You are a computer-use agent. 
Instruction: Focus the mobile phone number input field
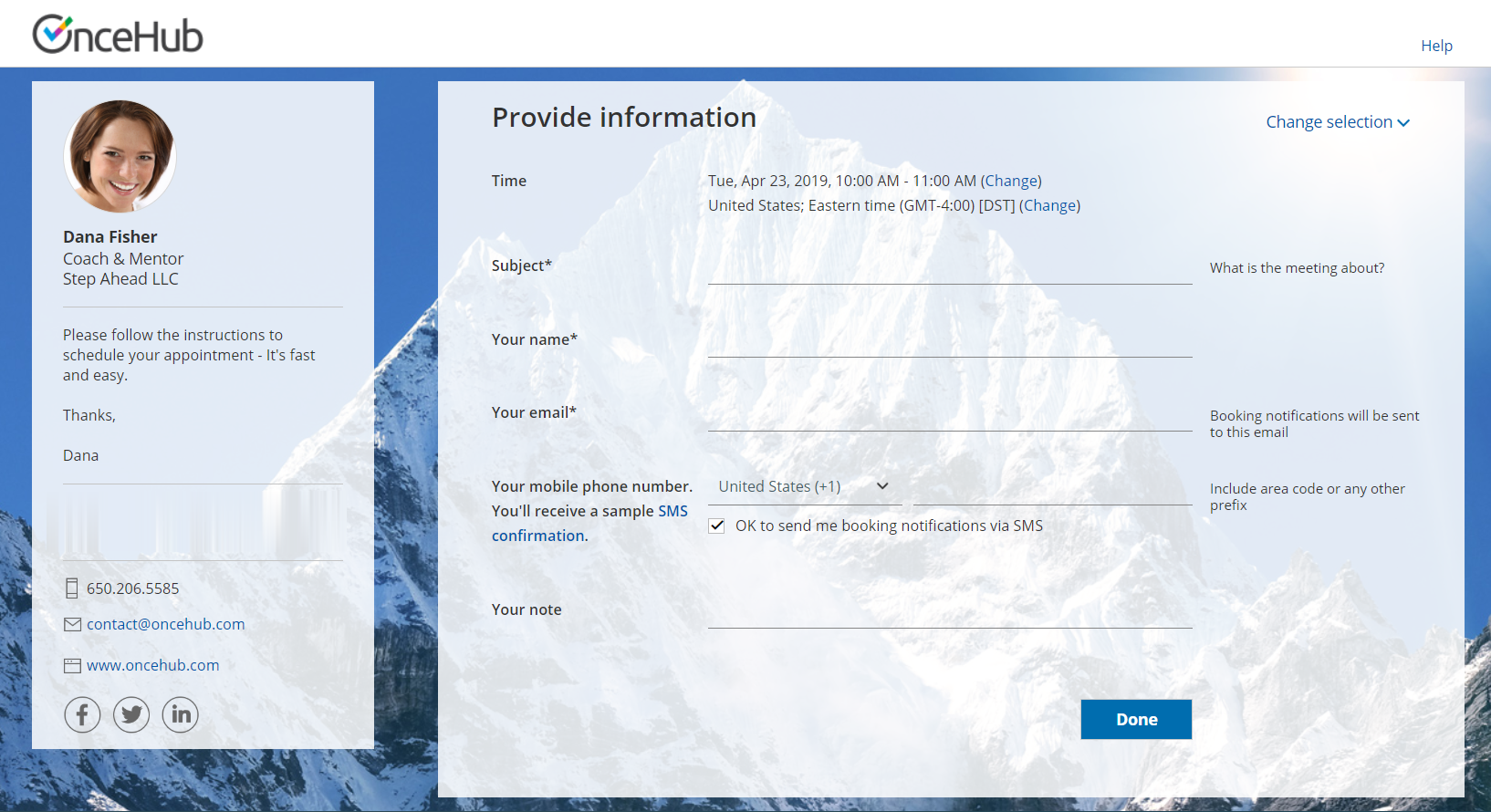tap(1053, 488)
